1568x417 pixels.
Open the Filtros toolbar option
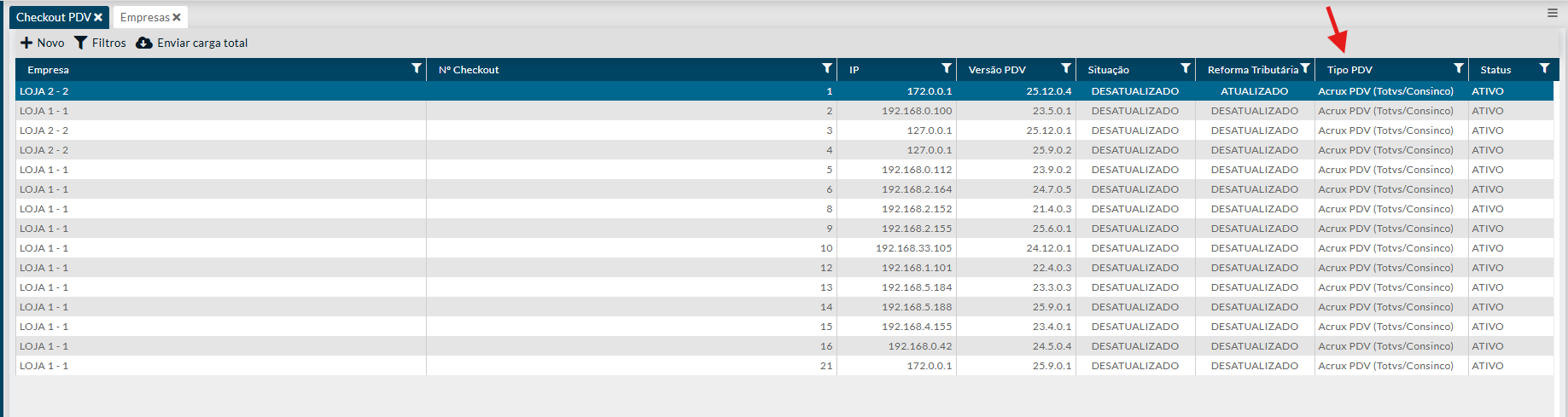pyautogui.click(x=100, y=43)
